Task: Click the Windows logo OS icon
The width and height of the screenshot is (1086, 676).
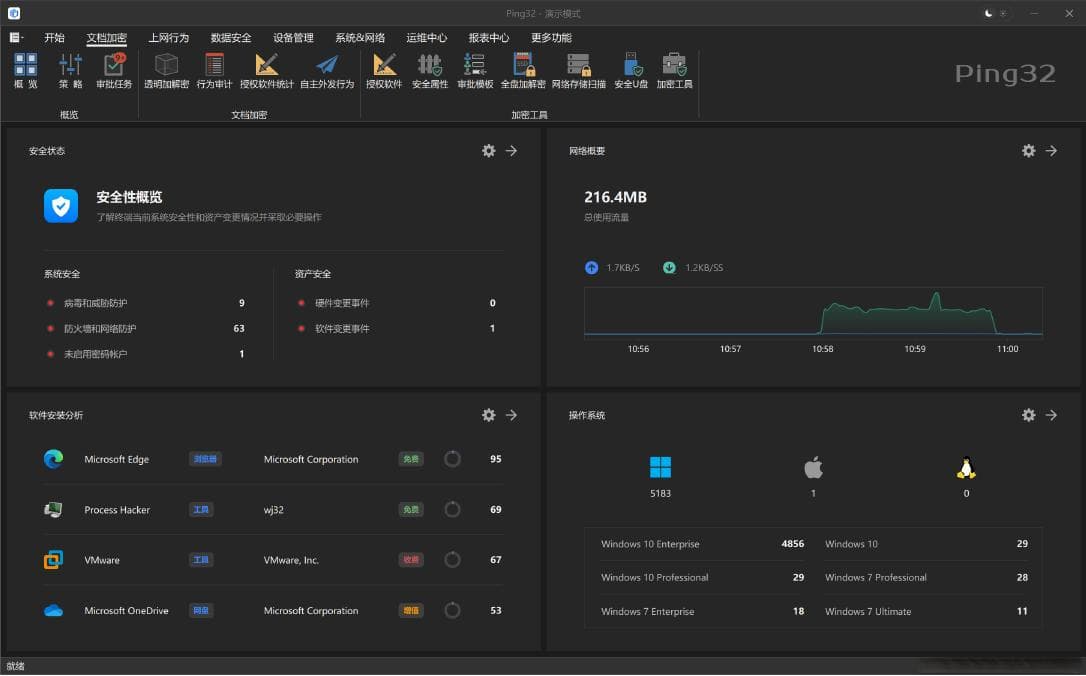Action: pos(660,468)
